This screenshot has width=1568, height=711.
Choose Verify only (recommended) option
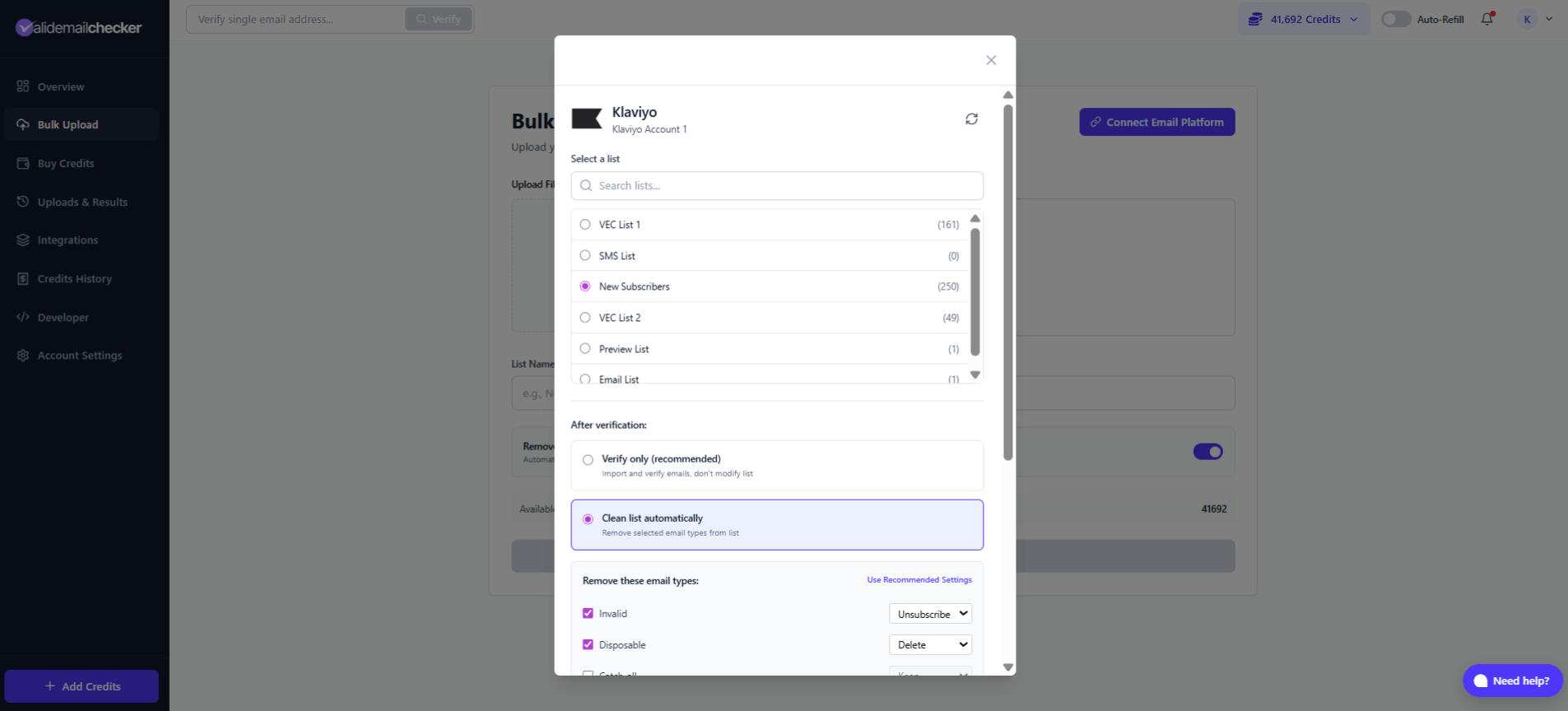click(588, 459)
